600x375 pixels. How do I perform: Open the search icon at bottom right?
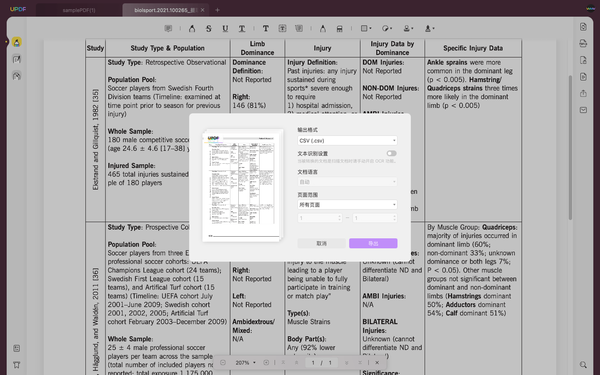583,365
